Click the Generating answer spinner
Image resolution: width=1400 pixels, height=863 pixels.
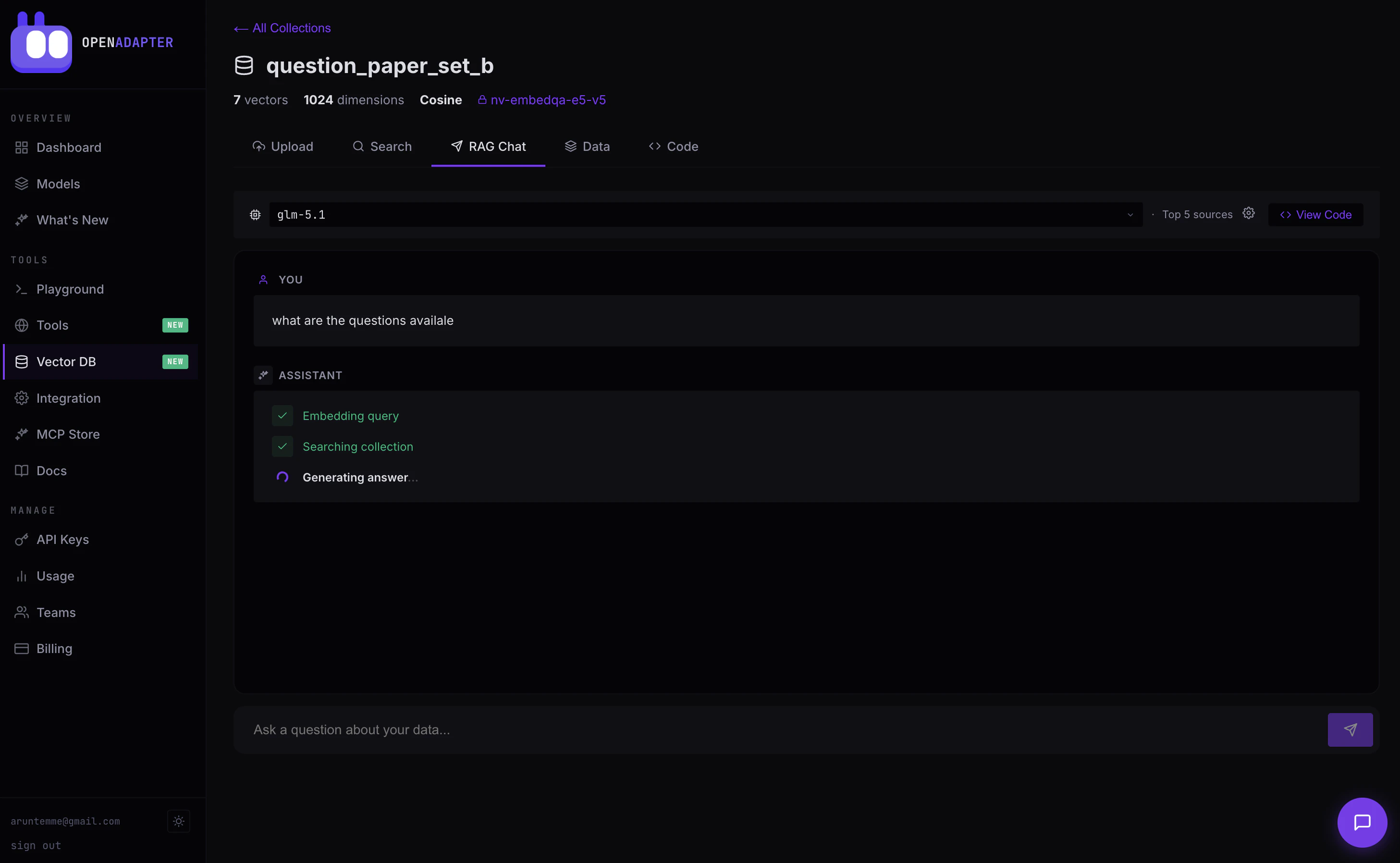click(x=282, y=477)
